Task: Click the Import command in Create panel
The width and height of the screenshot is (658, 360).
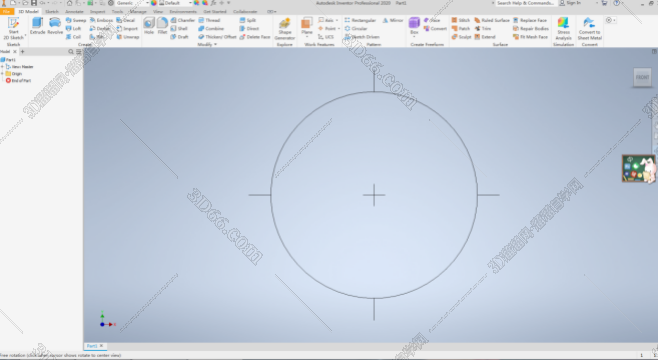Action: click(x=127, y=29)
